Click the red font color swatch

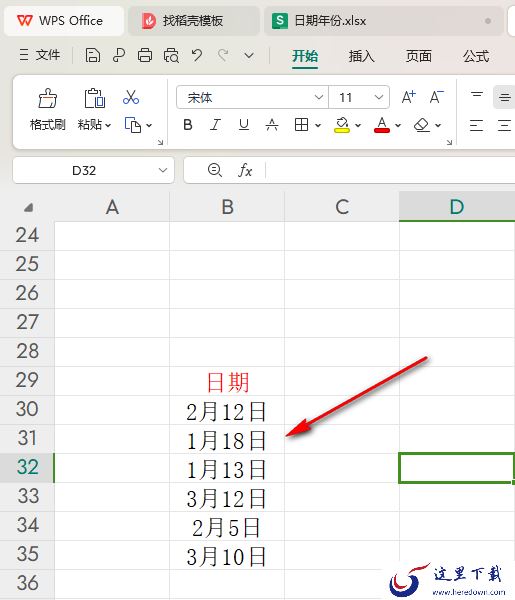point(381,125)
